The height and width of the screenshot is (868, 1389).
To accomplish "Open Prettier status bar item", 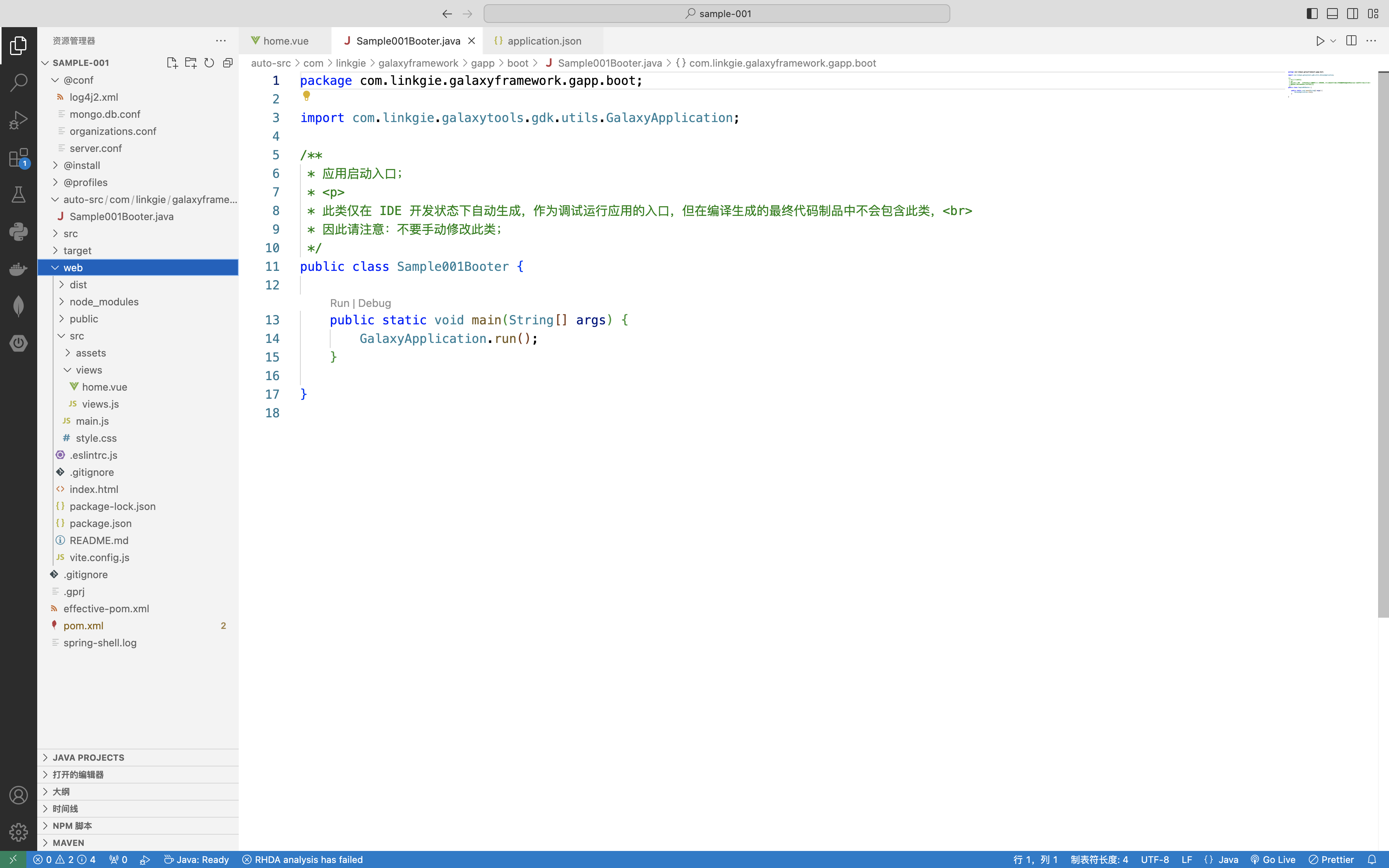I will (1331, 859).
